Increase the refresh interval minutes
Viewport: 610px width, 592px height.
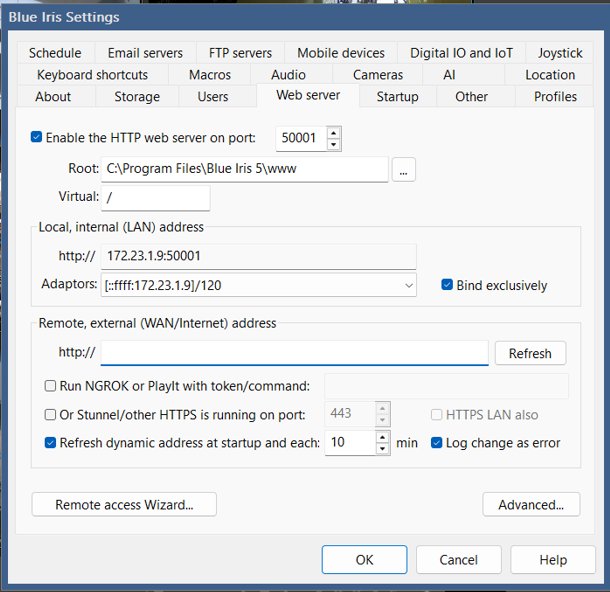pyautogui.click(x=382, y=437)
